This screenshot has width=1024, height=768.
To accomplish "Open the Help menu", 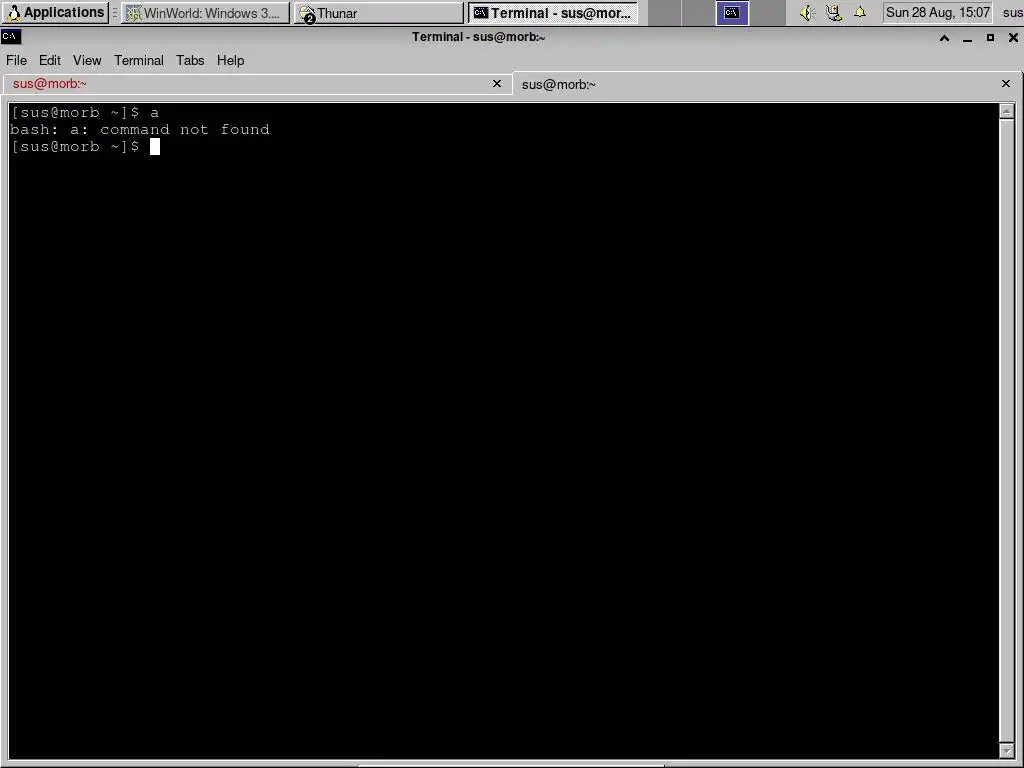I will point(231,60).
